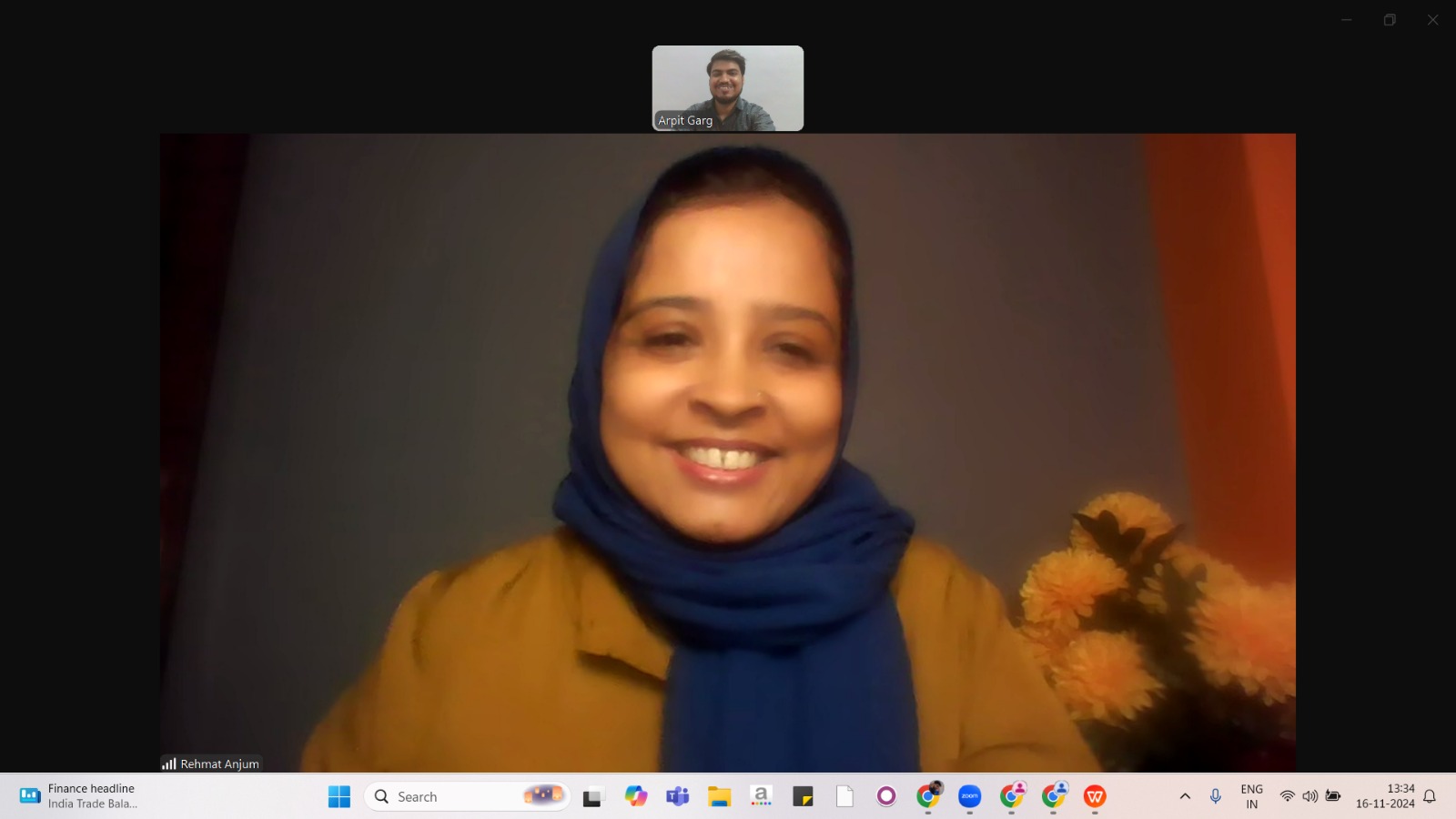Toggle Wi-Fi settings from the system tray
The height and width of the screenshot is (819, 1456).
[x=1288, y=796]
